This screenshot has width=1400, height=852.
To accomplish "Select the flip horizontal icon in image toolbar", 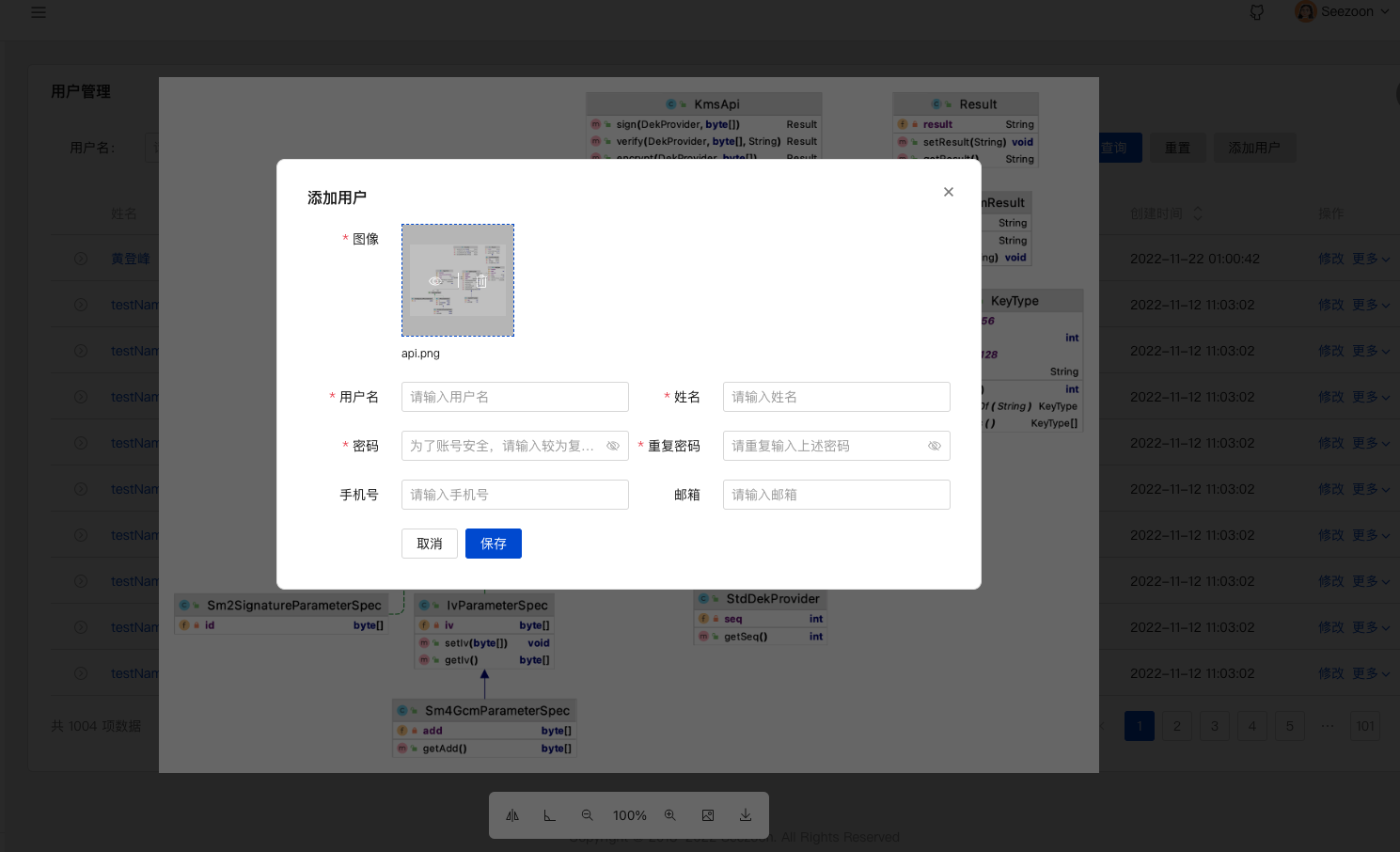I will pos(511,814).
